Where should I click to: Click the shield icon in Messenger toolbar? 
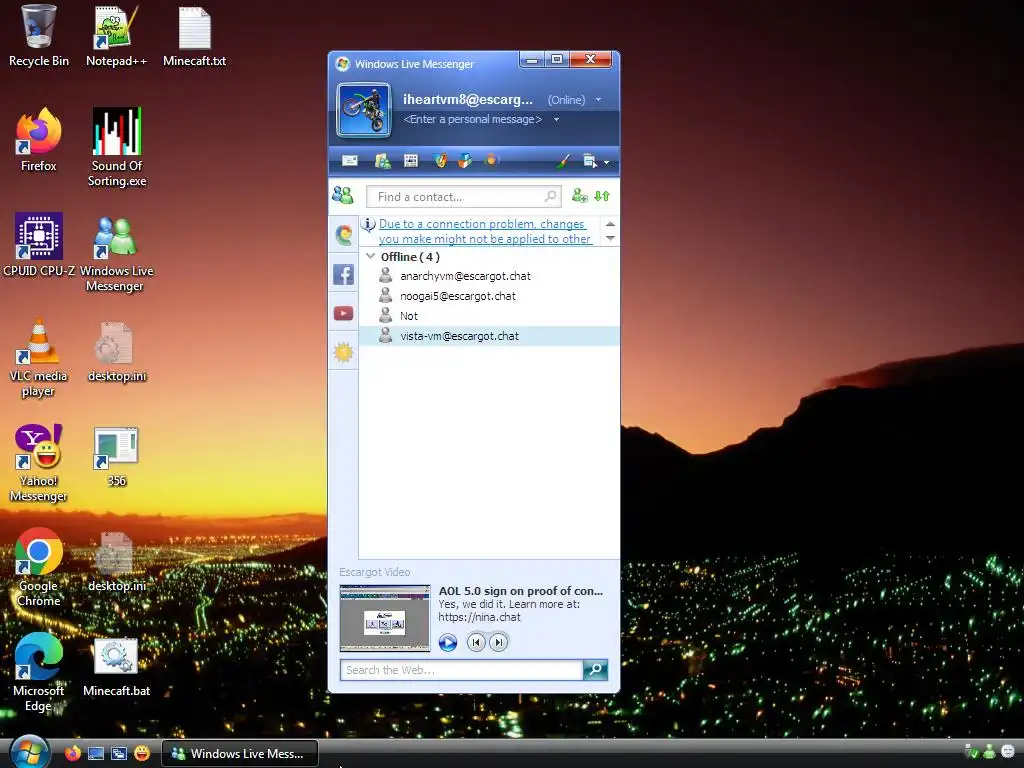(x=441, y=161)
